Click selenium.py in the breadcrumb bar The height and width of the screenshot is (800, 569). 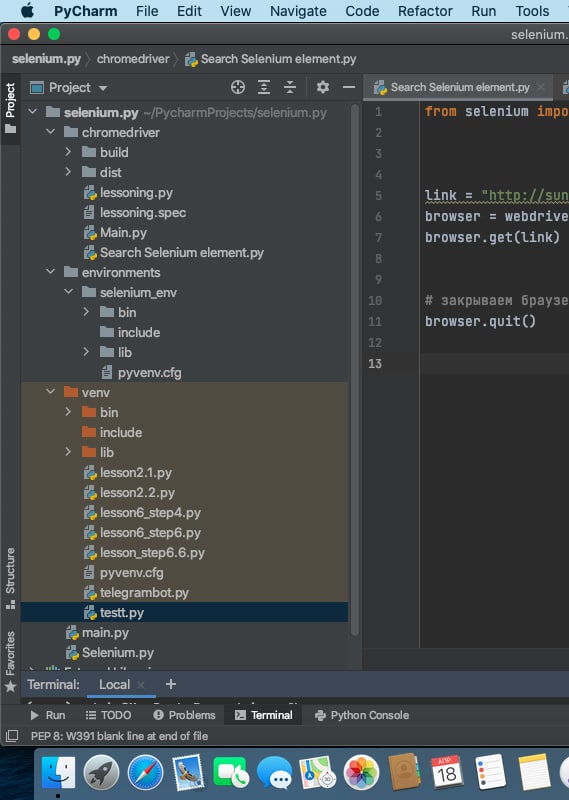pos(46,59)
